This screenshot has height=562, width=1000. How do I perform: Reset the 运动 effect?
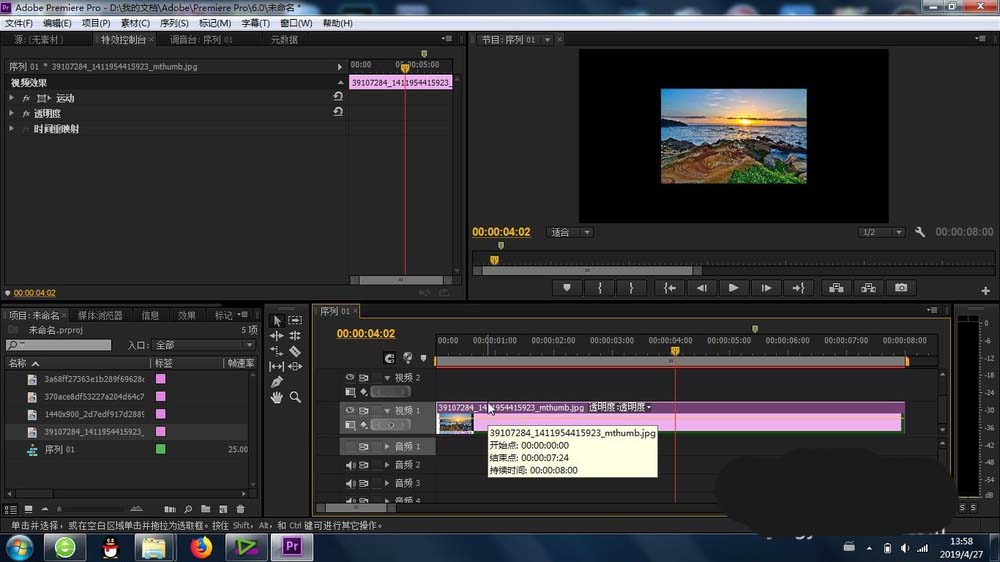[338, 96]
